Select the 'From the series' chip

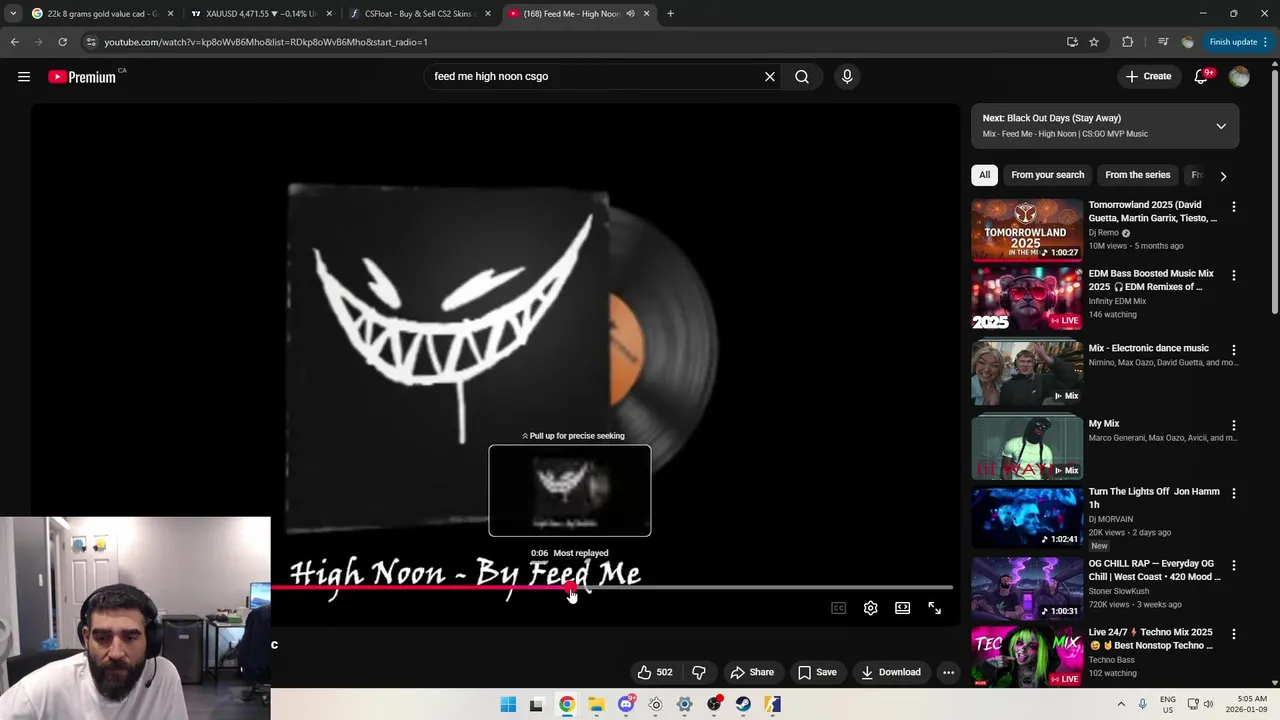pyautogui.click(x=1137, y=175)
